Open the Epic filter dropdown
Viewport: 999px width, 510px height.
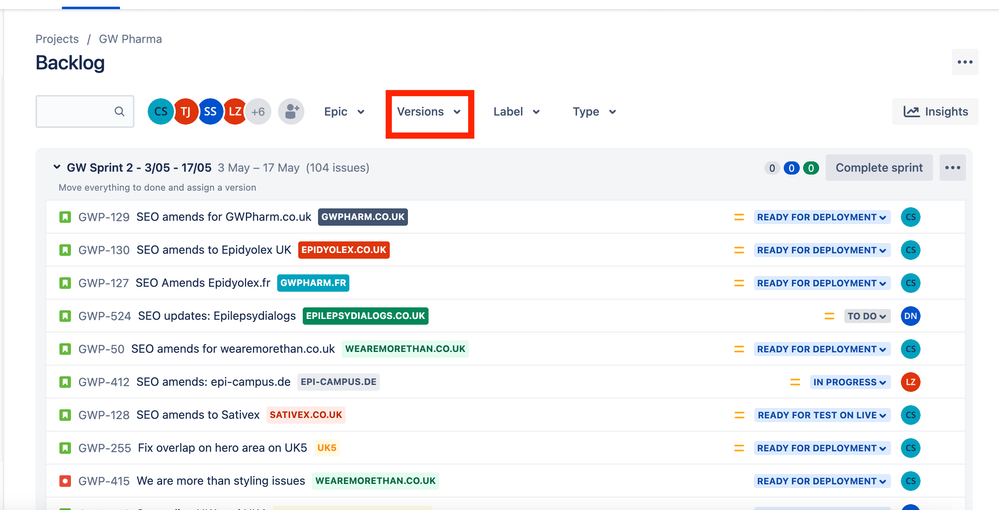344,112
